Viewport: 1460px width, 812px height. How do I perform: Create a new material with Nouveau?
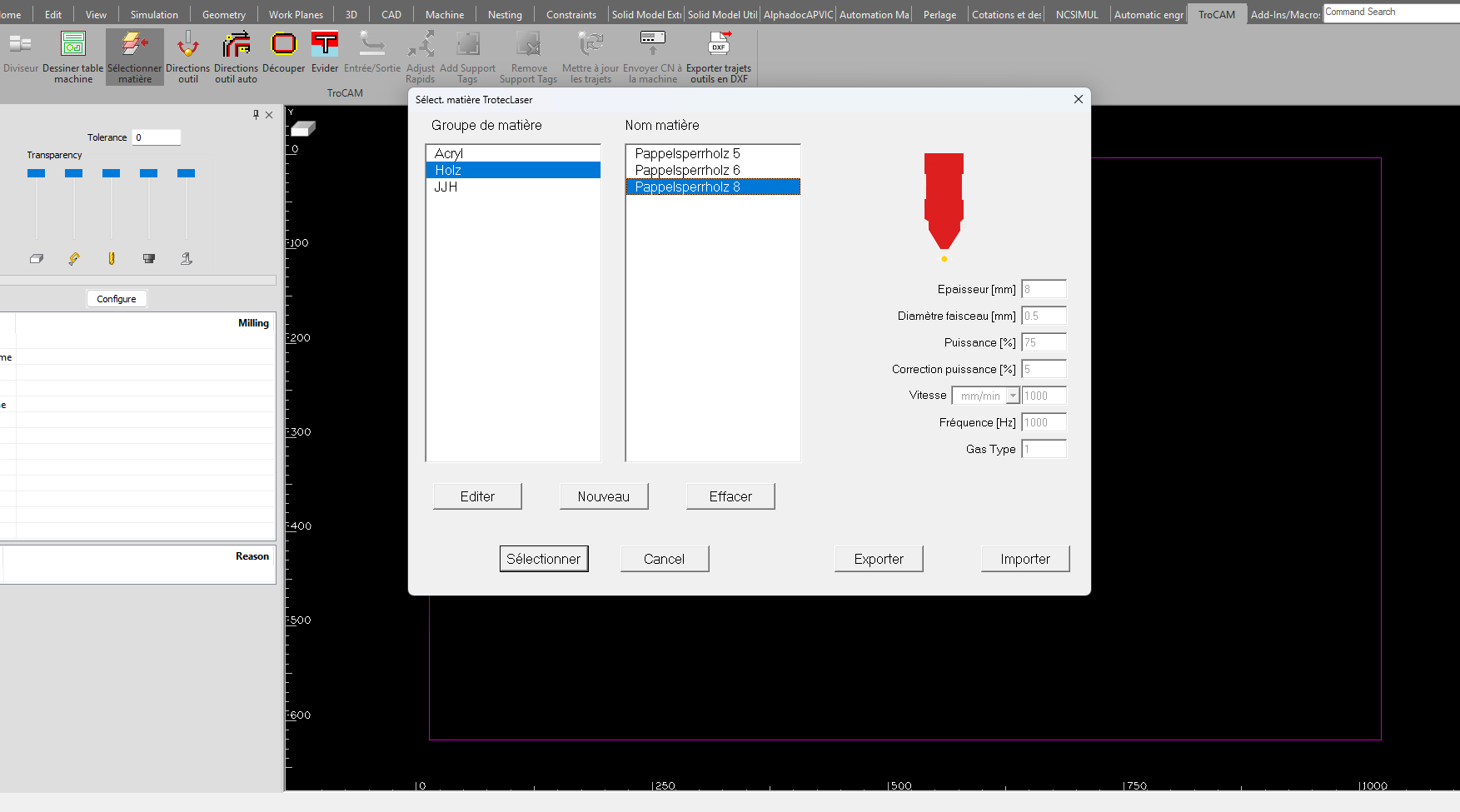[604, 496]
